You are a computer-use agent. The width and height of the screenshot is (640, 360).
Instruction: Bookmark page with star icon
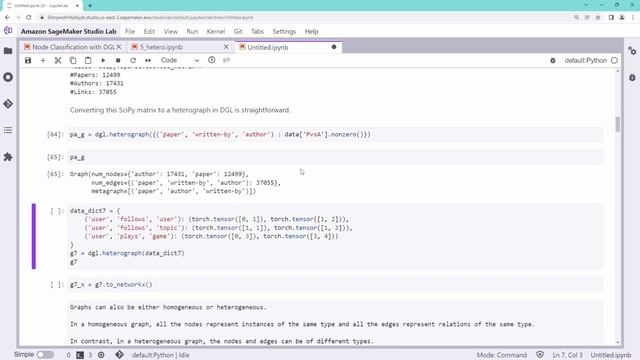click(x=598, y=18)
